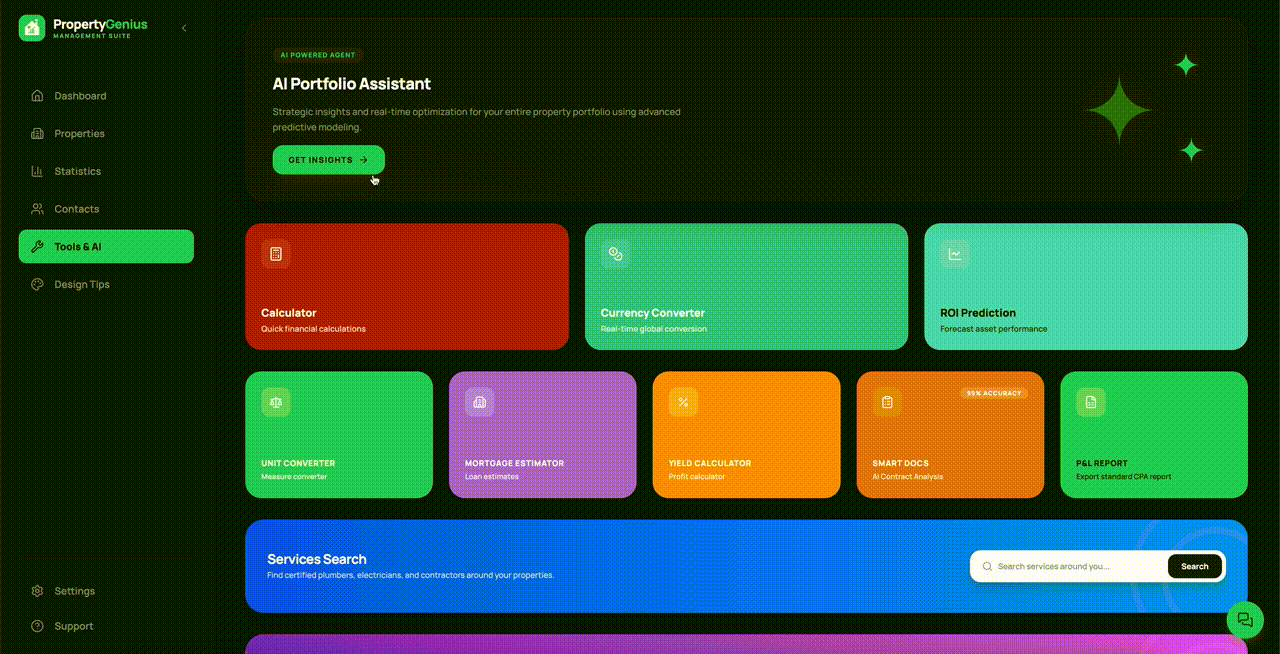Click the Measure converter subtitle
This screenshot has height=654, width=1280.
294,477
